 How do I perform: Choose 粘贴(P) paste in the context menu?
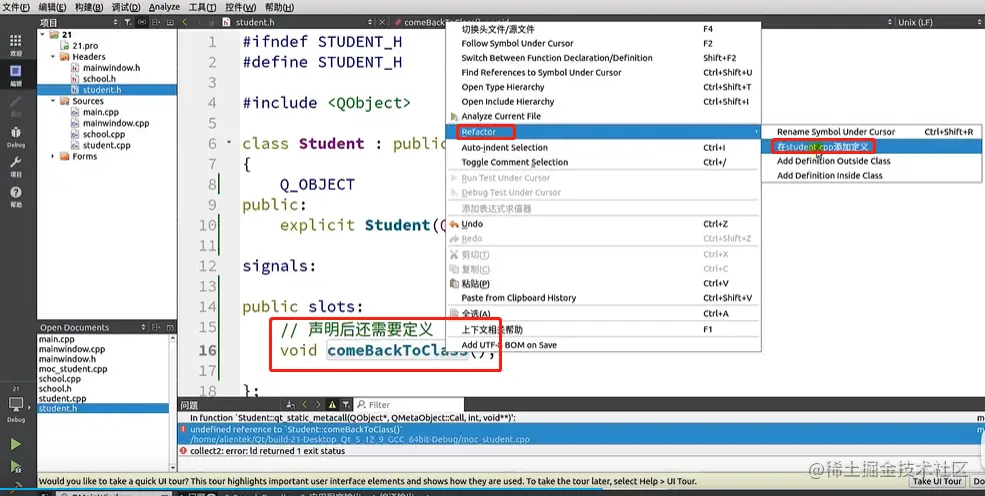pyautogui.click(x=604, y=283)
